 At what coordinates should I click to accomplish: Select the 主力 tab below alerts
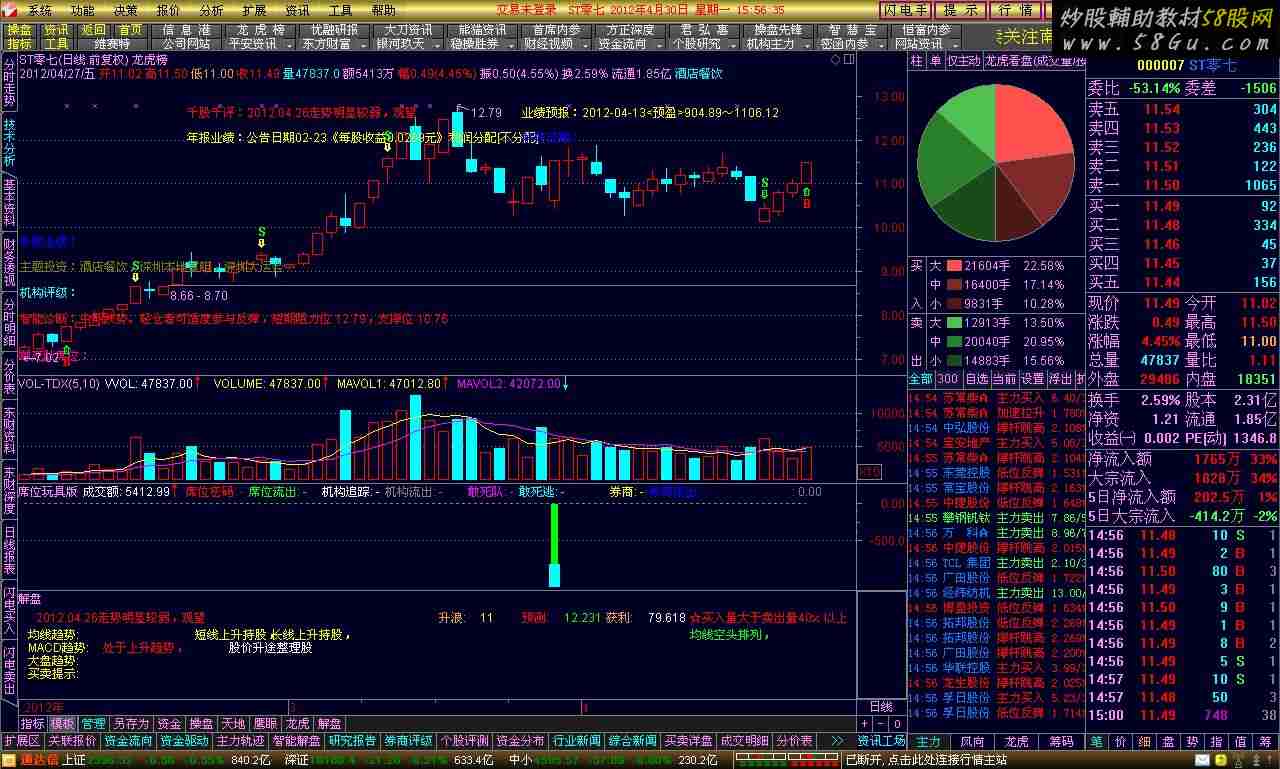pyautogui.click(x=929, y=741)
